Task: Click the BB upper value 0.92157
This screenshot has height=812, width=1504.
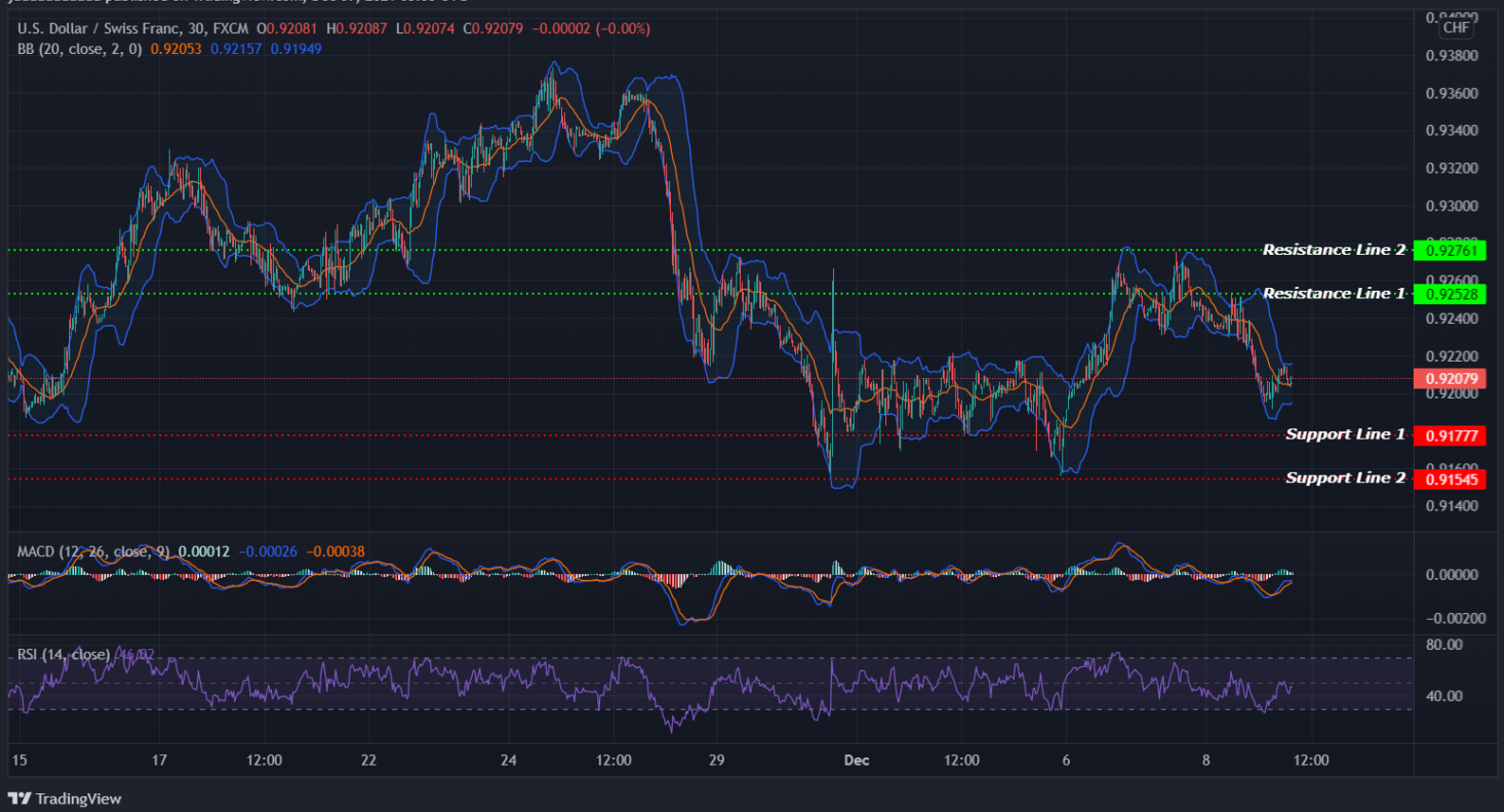Action: [236, 48]
